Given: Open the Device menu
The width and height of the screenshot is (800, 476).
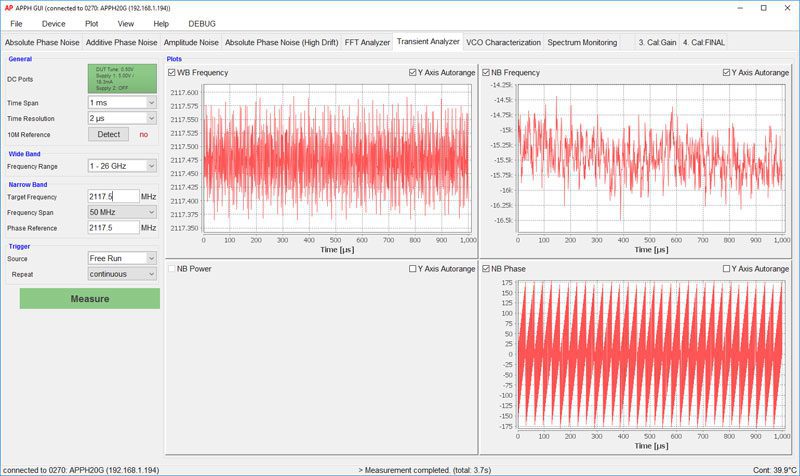Looking at the screenshot, I should 53,23.
